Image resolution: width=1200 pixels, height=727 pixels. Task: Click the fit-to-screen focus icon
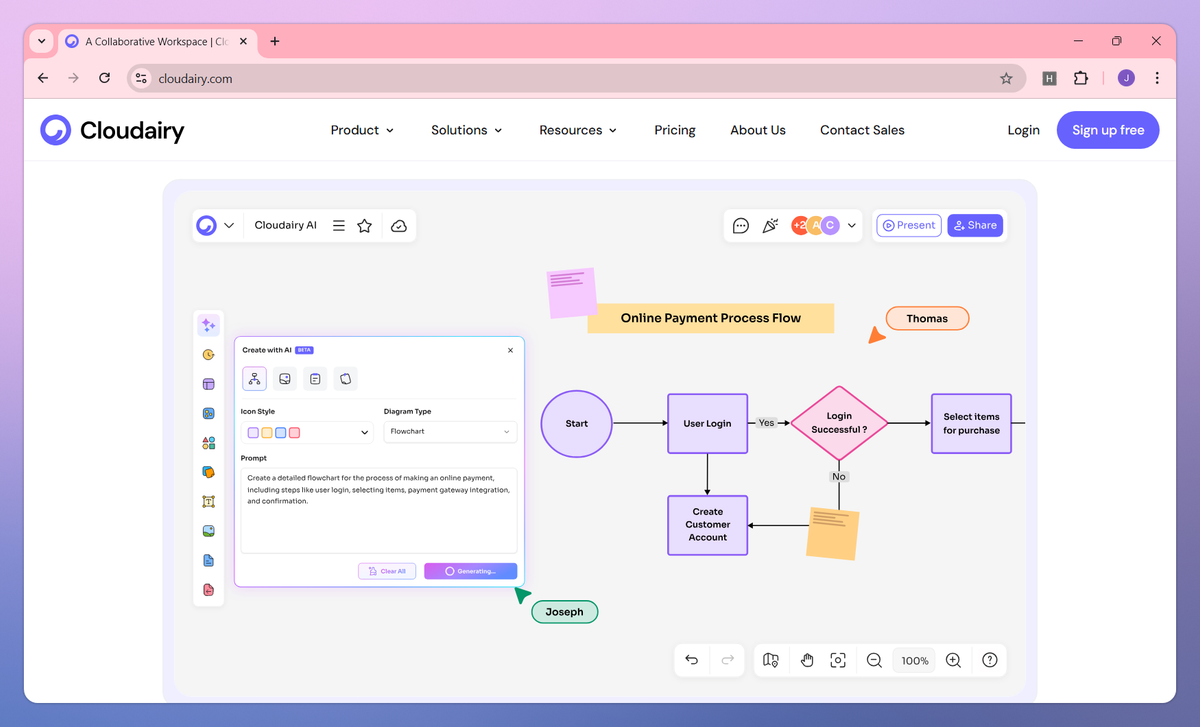838,660
